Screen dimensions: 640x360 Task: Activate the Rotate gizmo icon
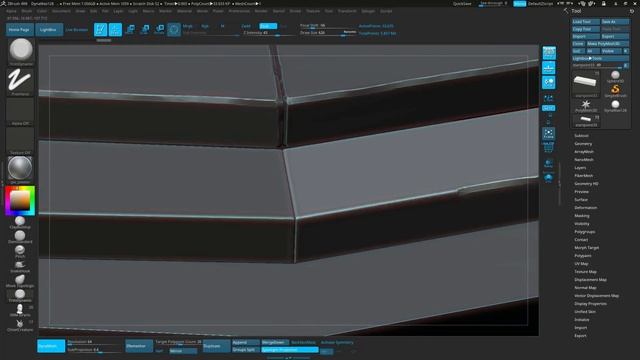(159, 29)
